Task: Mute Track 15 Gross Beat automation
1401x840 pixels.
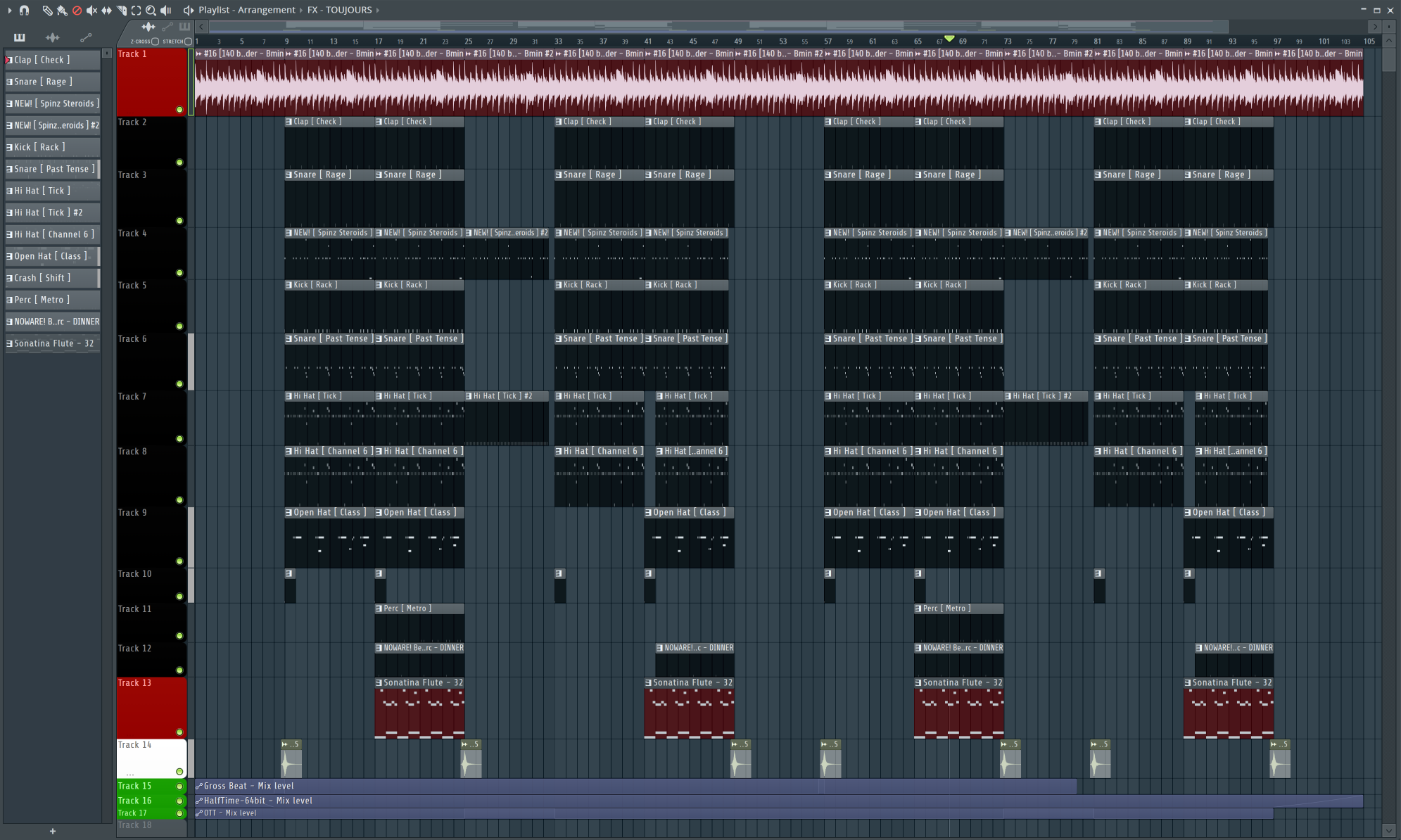Action: (179, 786)
